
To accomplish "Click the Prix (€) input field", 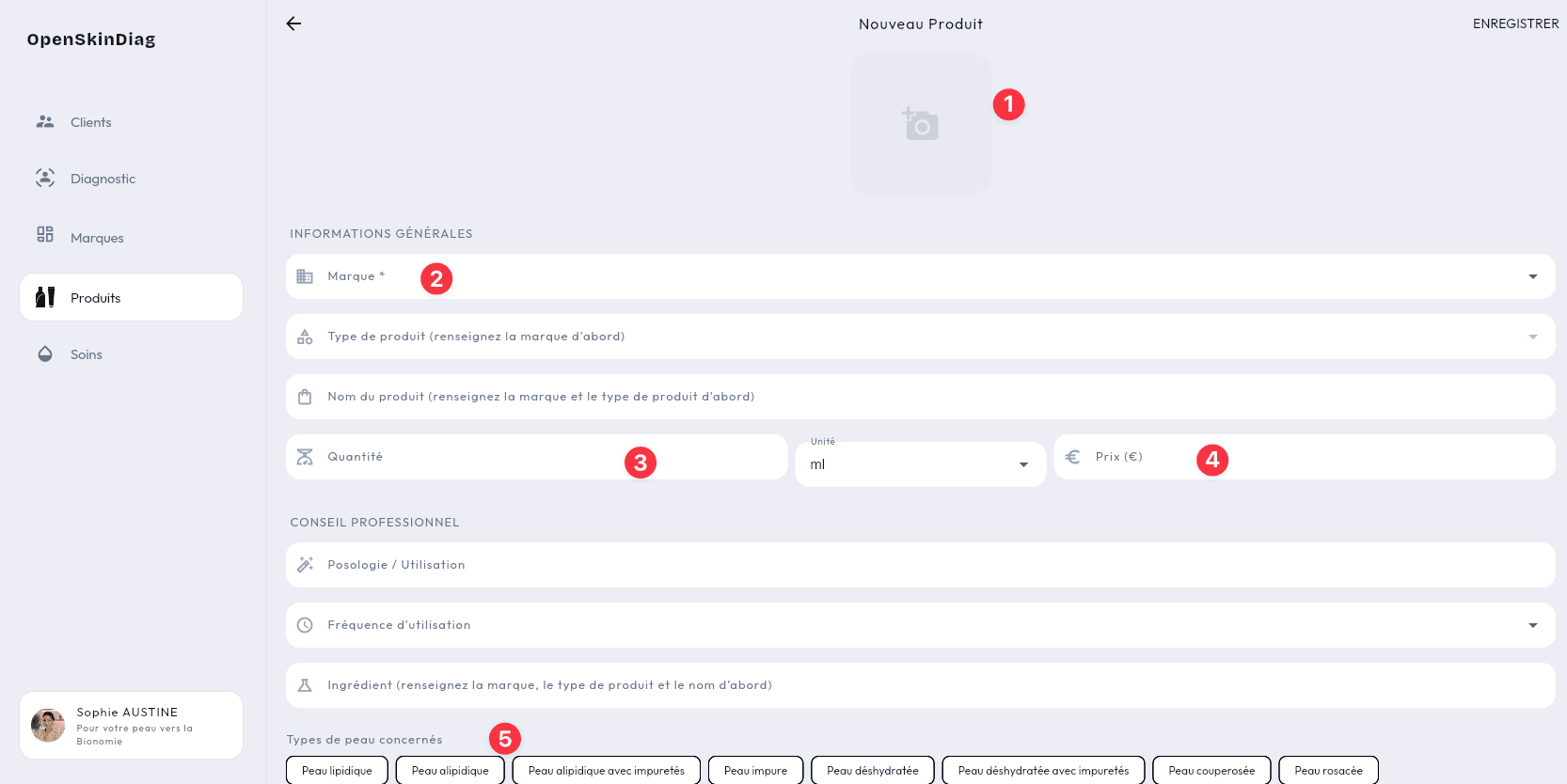I will [x=1305, y=457].
